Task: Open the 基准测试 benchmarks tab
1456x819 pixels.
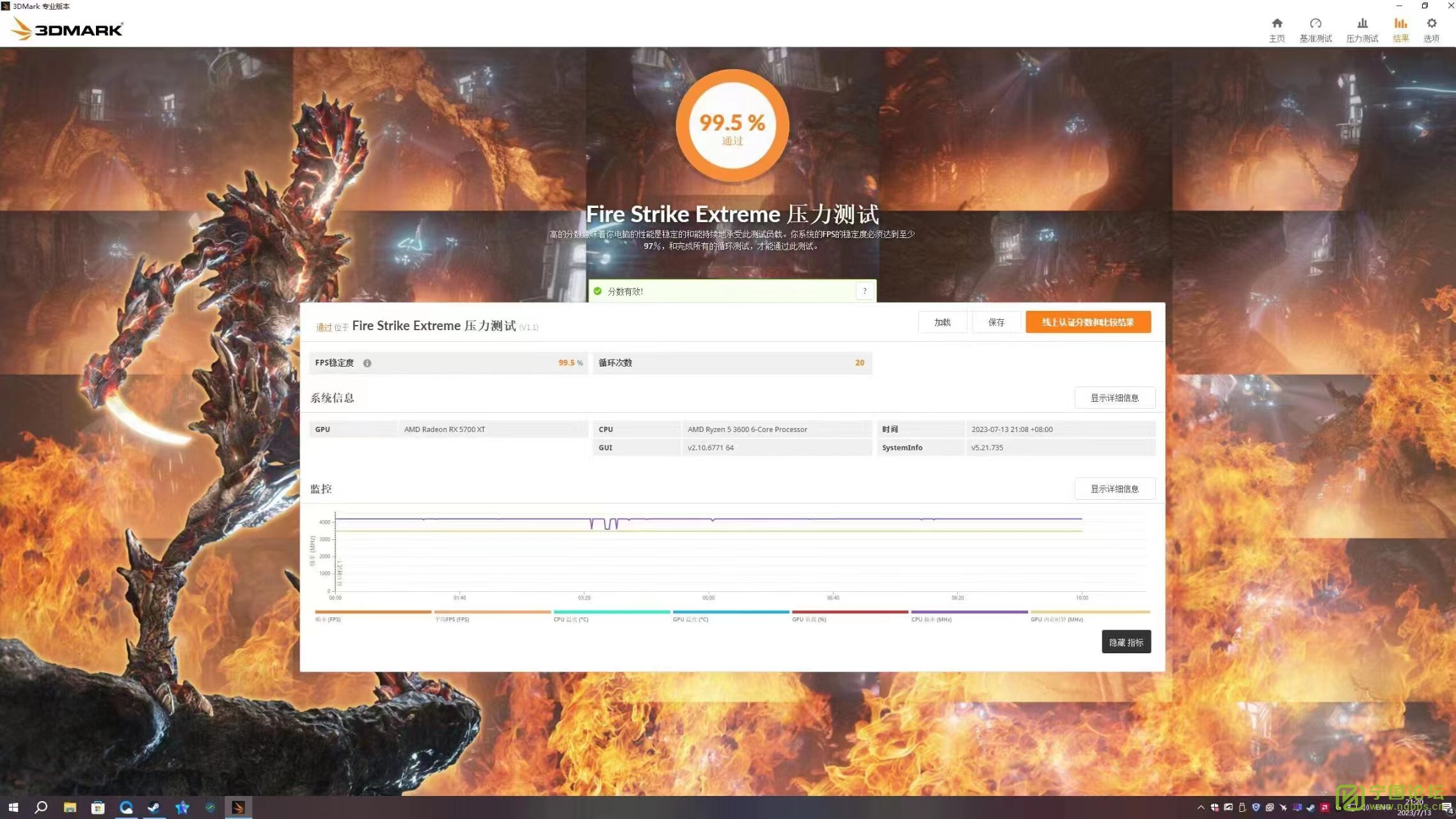Action: click(x=1315, y=30)
